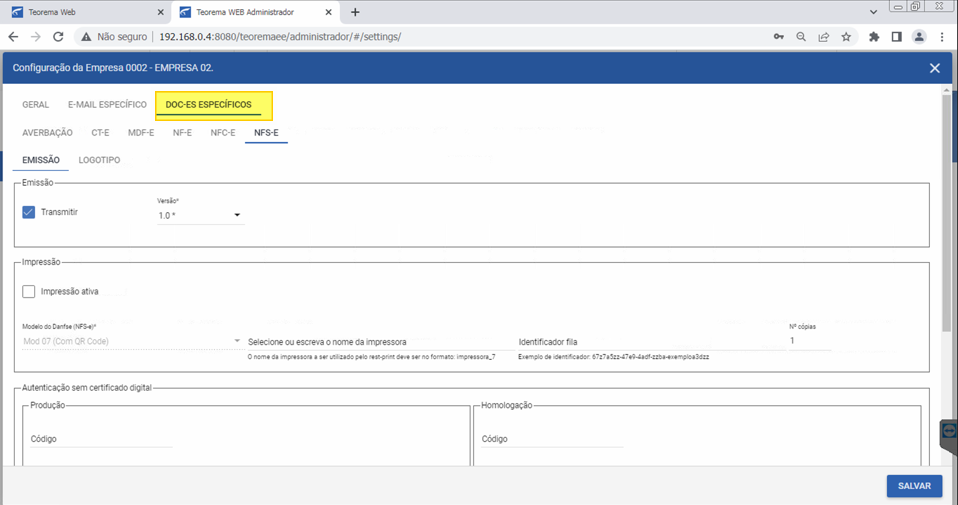Click the zoom magnifier icon in address bar
Image resolution: width=958 pixels, height=505 pixels.
801,37
